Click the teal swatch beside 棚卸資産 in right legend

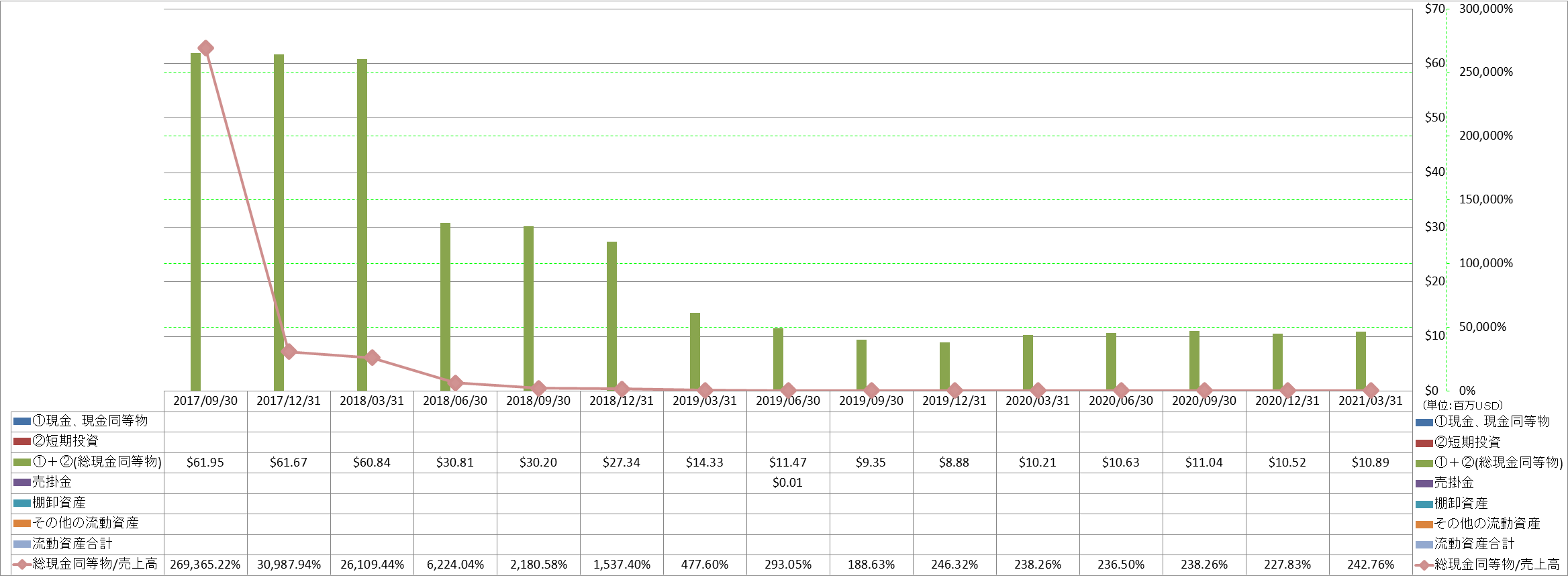pyautogui.click(x=1424, y=504)
